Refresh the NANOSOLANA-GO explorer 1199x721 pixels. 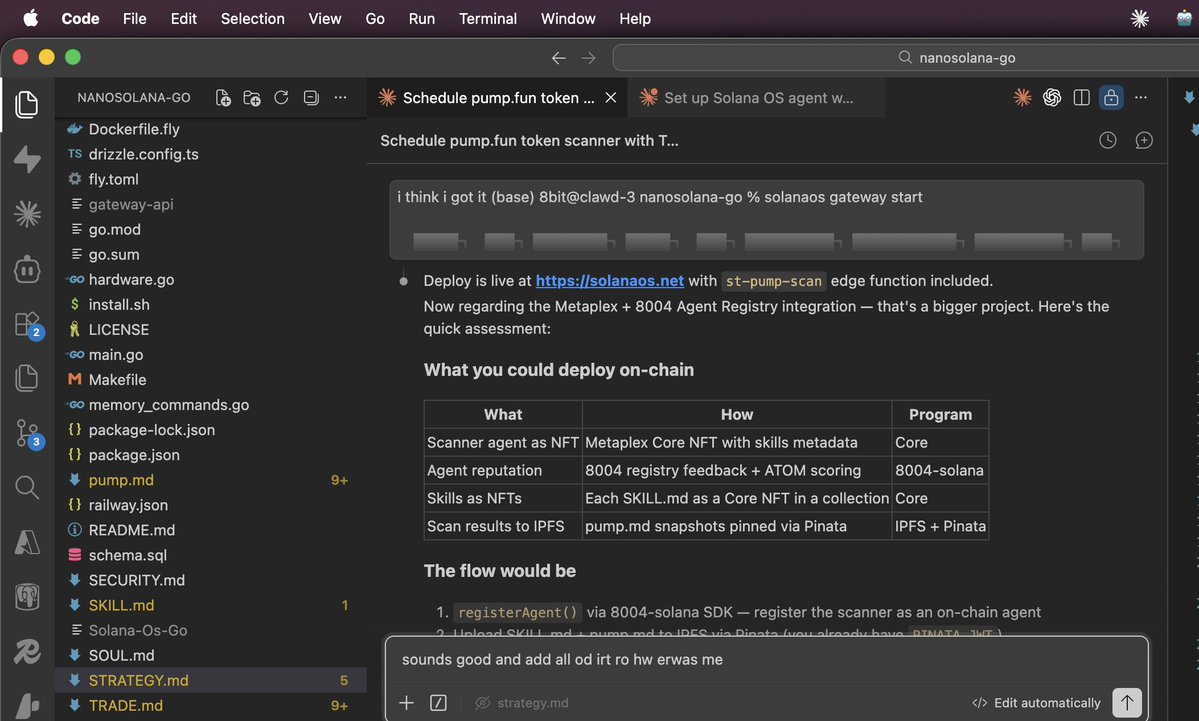[281, 98]
